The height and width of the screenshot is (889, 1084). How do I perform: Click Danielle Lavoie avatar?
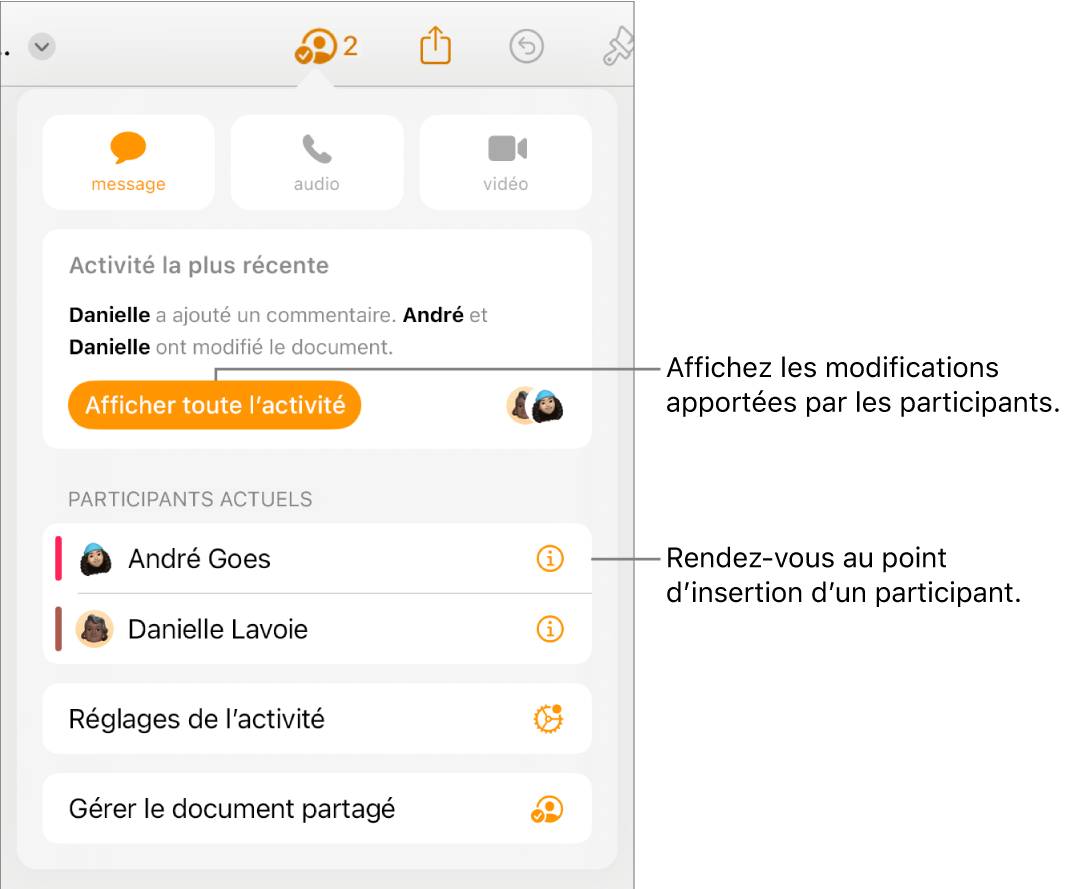pos(95,629)
